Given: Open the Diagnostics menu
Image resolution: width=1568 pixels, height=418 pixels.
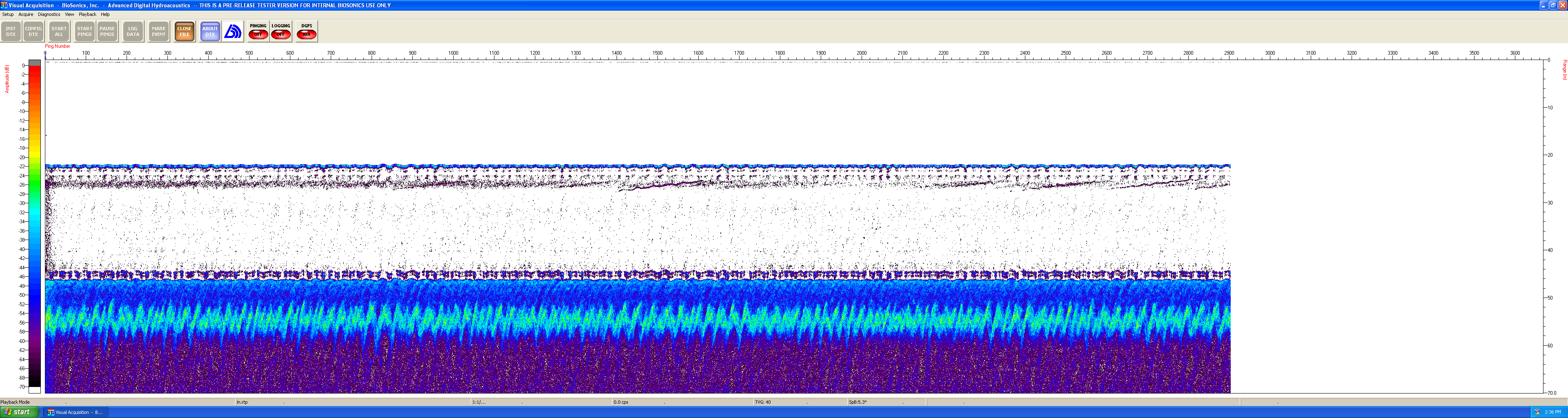Looking at the screenshot, I should pyautogui.click(x=49, y=14).
